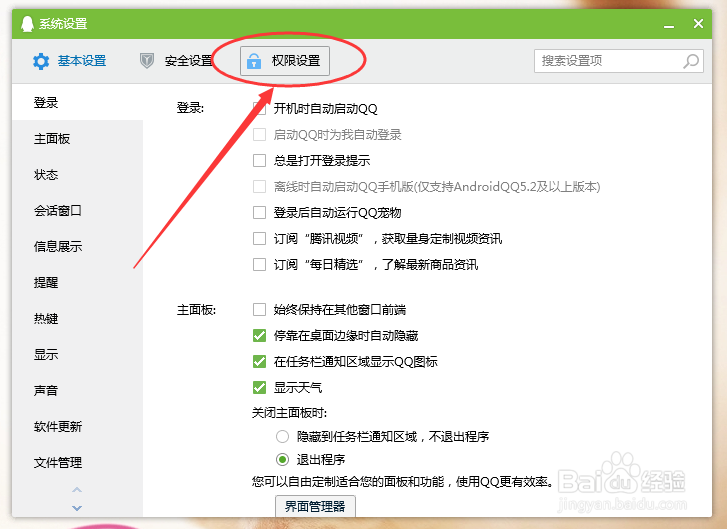Open 信息展示 settings in sidebar
This screenshot has height=529, width=727.
coord(77,247)
